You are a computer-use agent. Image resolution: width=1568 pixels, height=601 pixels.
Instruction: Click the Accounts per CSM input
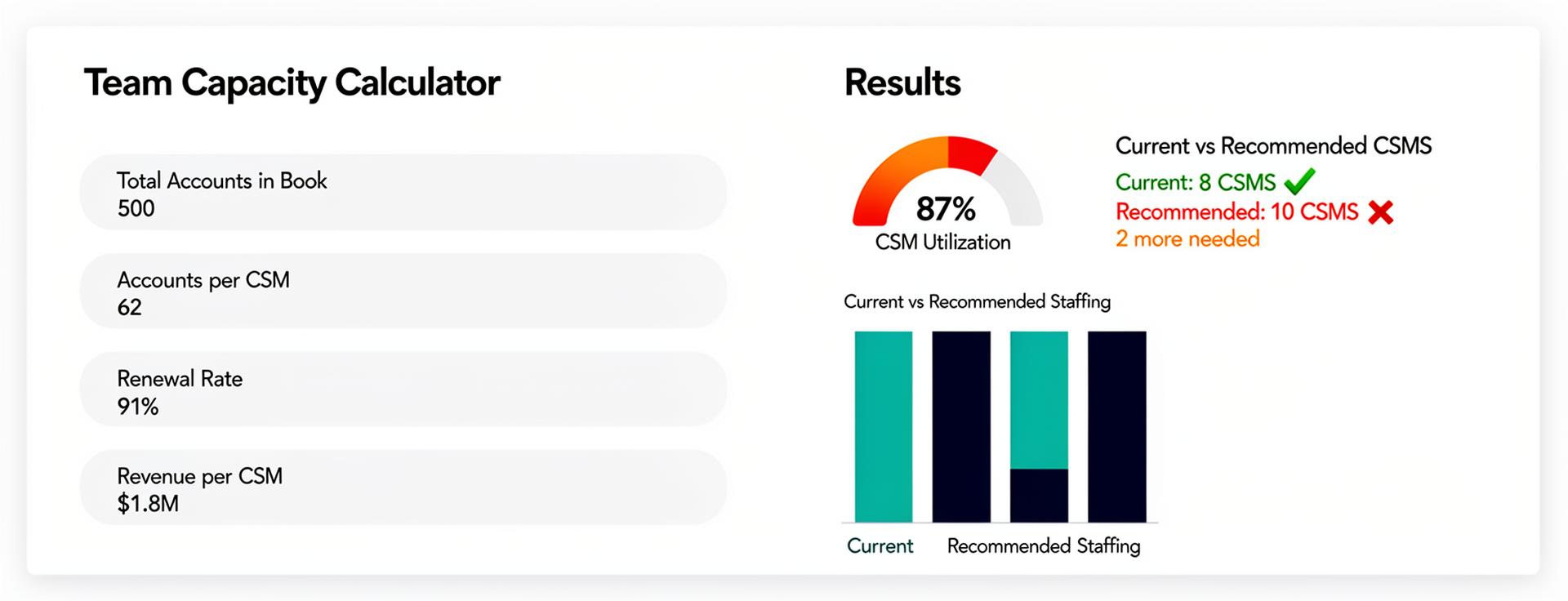click(x=403, y=292)
